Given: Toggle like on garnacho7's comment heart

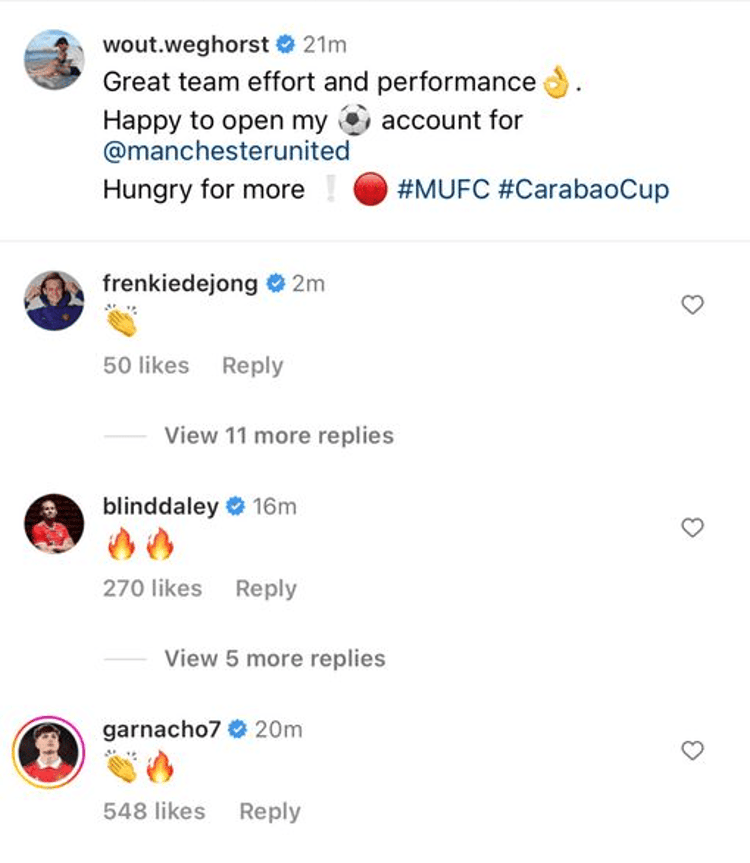Looking at the screenshot, I should pyautogui.click(x=692, y=751).
